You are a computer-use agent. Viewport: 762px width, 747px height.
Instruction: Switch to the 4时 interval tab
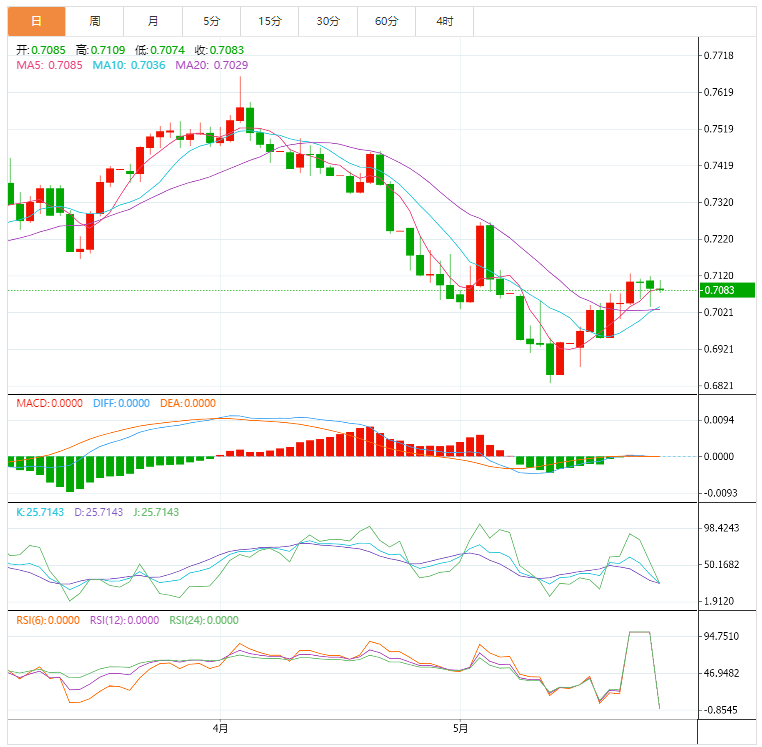[444, 21]
